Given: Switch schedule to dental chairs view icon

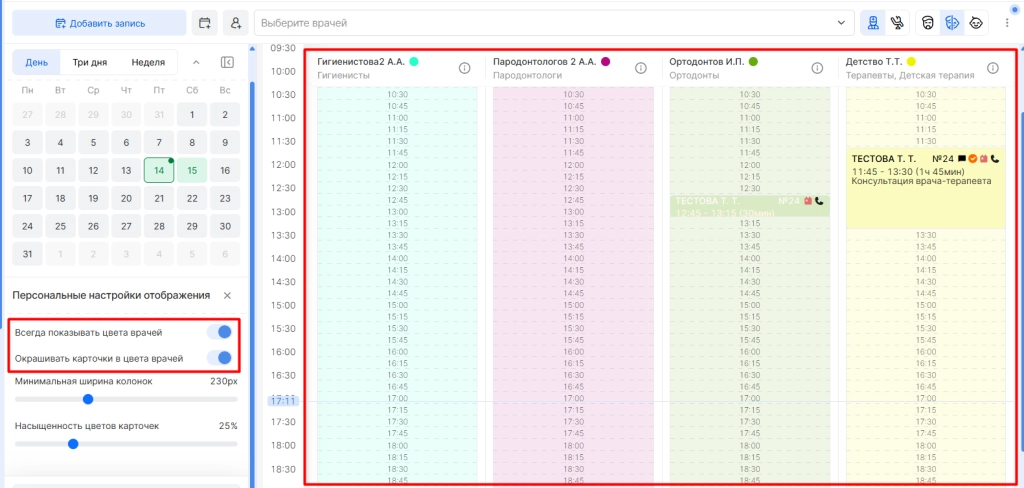Looking at the screenshot, I should point(897,23).
